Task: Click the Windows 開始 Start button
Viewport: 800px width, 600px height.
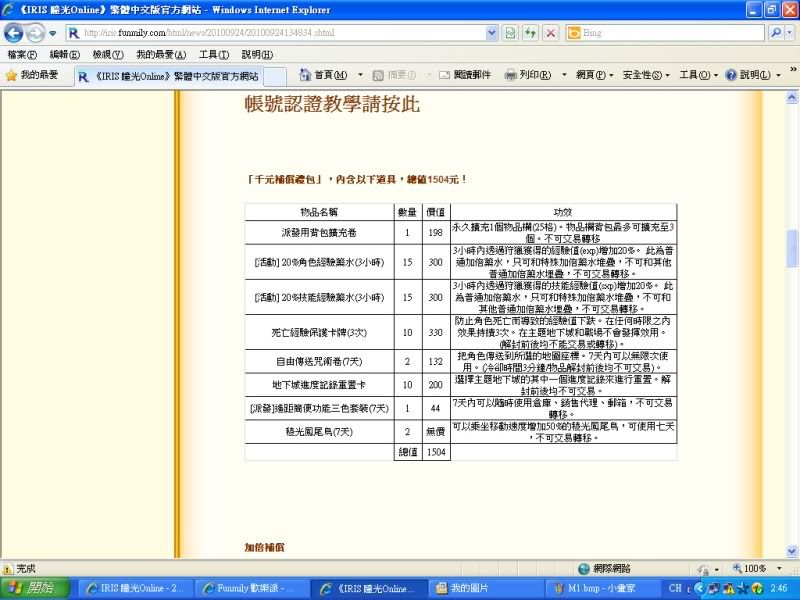Action: pos(30,587)
